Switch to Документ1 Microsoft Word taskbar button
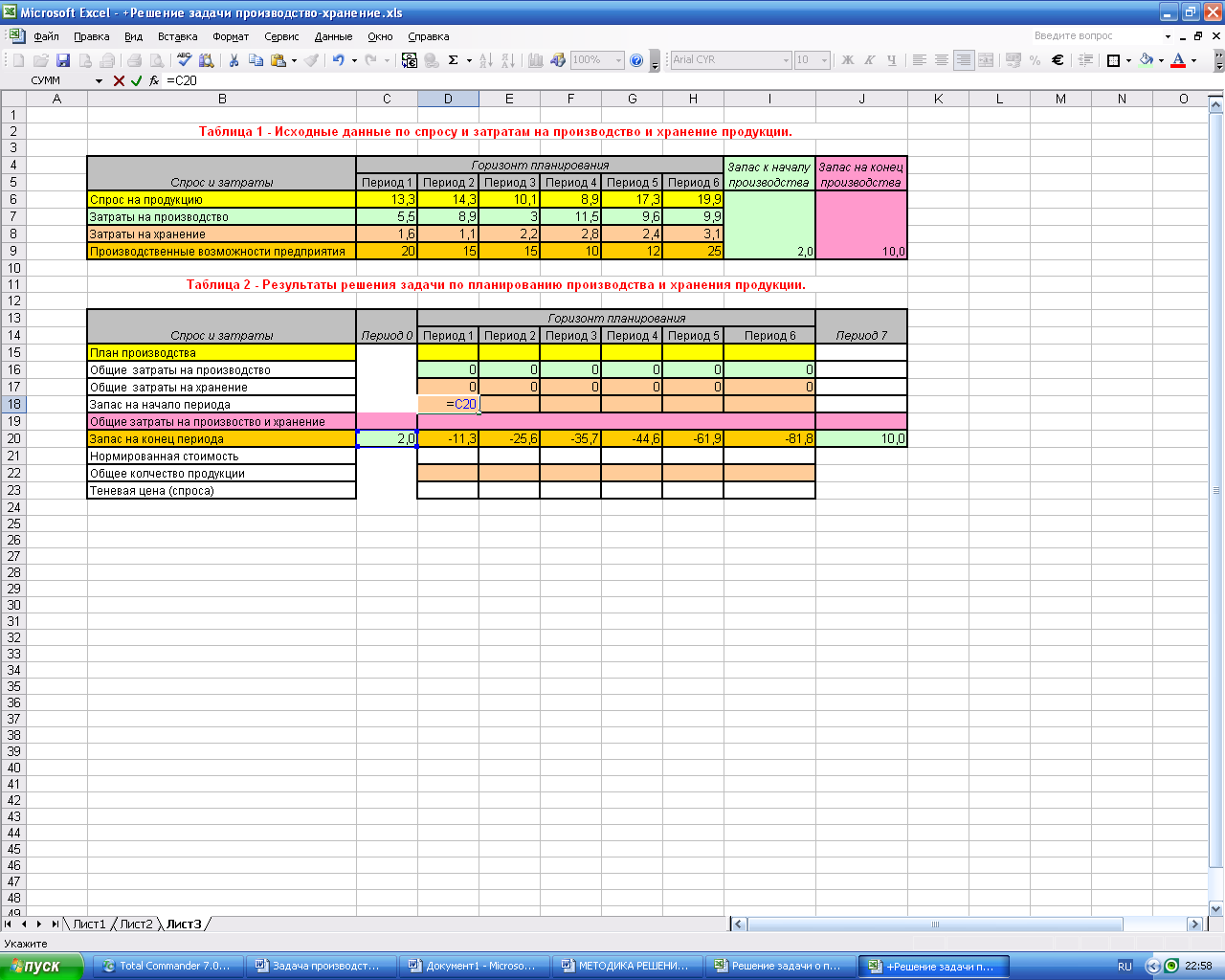 473,967
